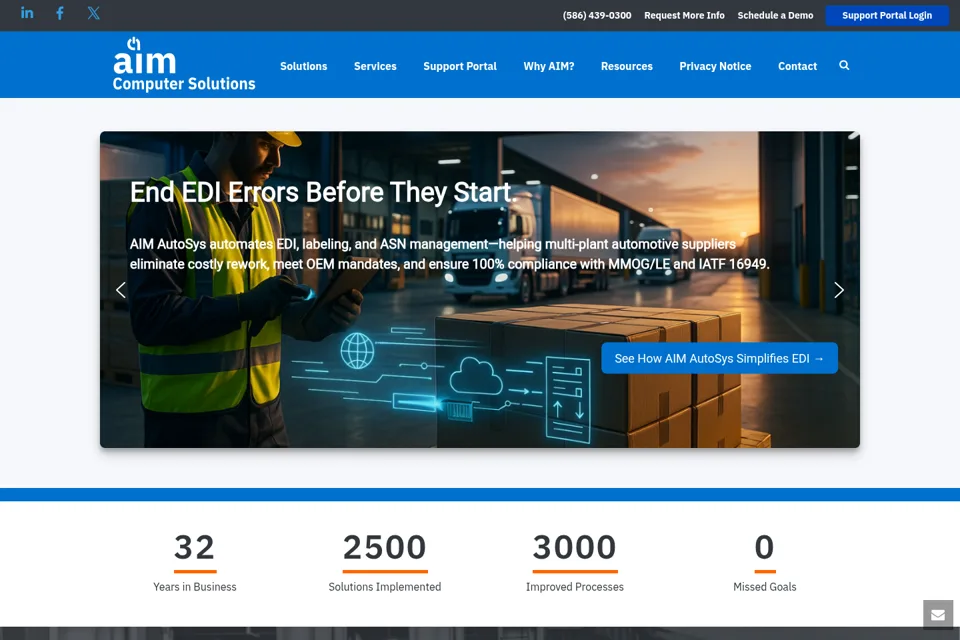The image size is (960, 640).
Task: Click the 2500 Solutions Implemented counter
Action: [384, 562]
